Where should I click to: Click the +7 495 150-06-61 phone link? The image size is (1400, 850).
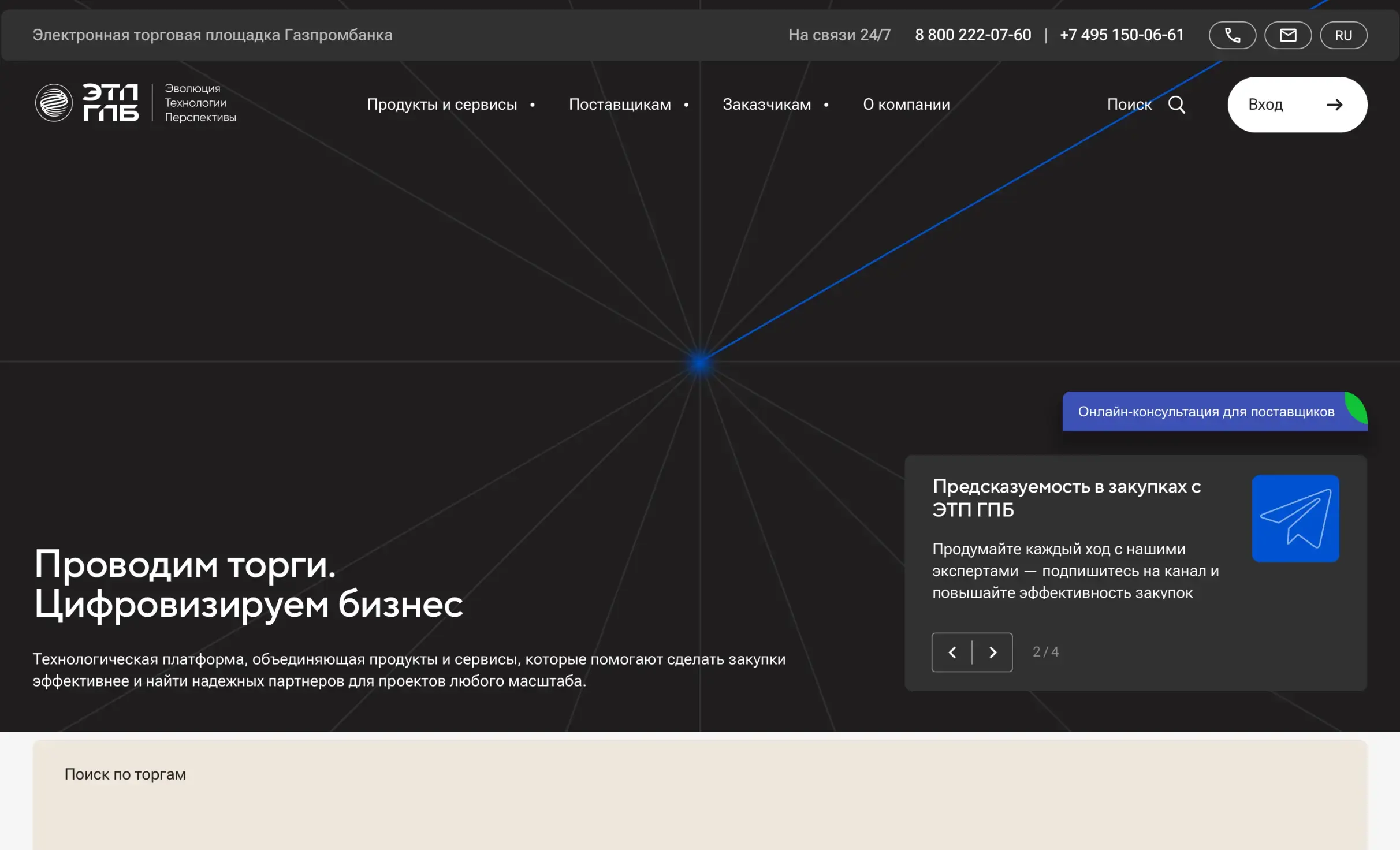click(x=1121, y=35)
